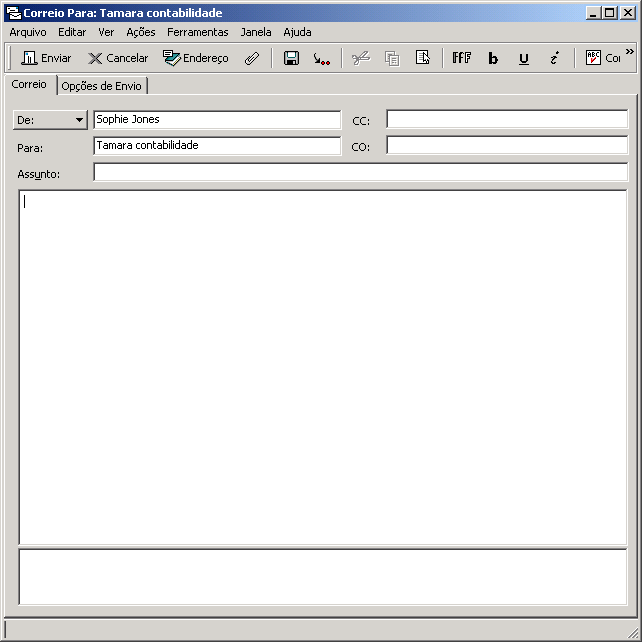Viewport: 642px width, 642px height.
Task: Close the Correio window
Action: 628,13
